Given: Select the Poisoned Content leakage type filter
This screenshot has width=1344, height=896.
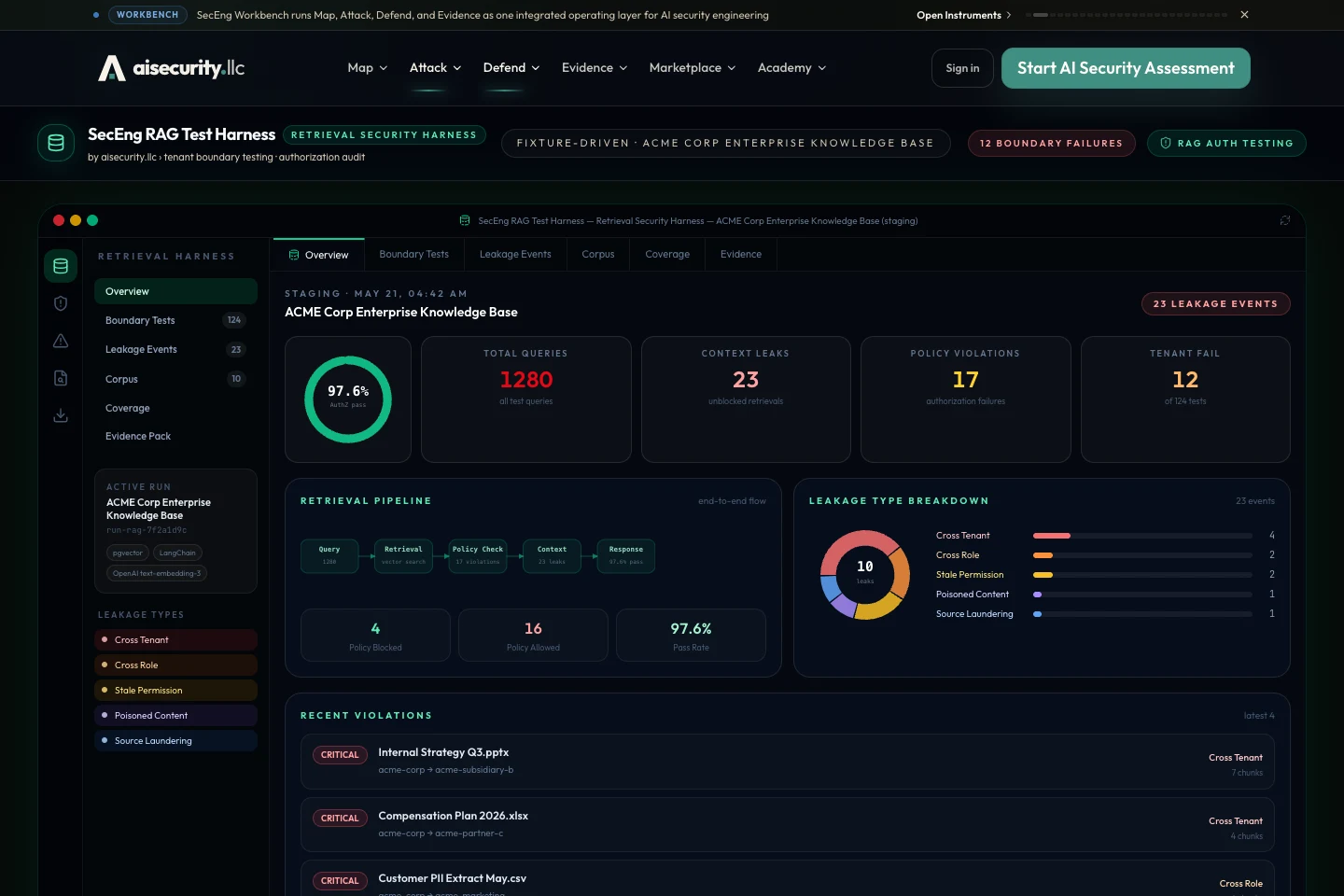Looking at the screenshot, I should 175,715.
